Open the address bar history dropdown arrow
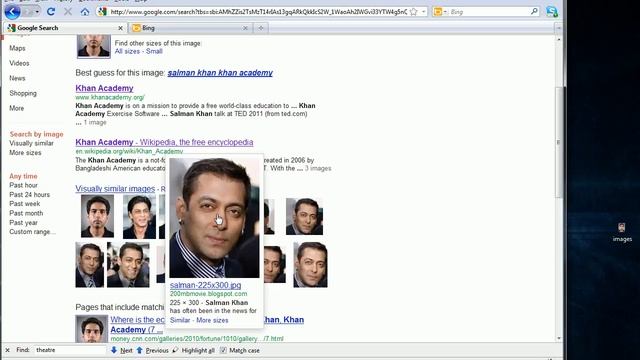Image resolution: width=640 pixels, height=360 pixels. [424, 12]
